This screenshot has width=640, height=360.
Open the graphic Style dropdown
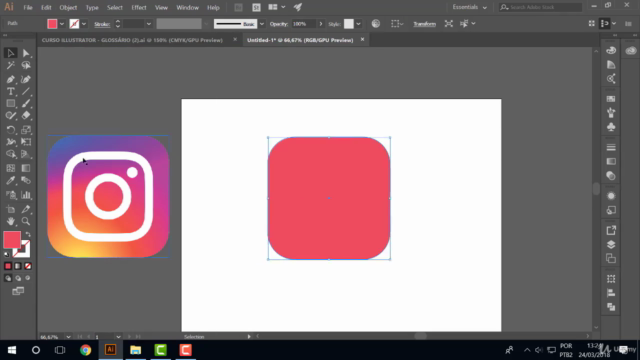(x=358, y=24)
